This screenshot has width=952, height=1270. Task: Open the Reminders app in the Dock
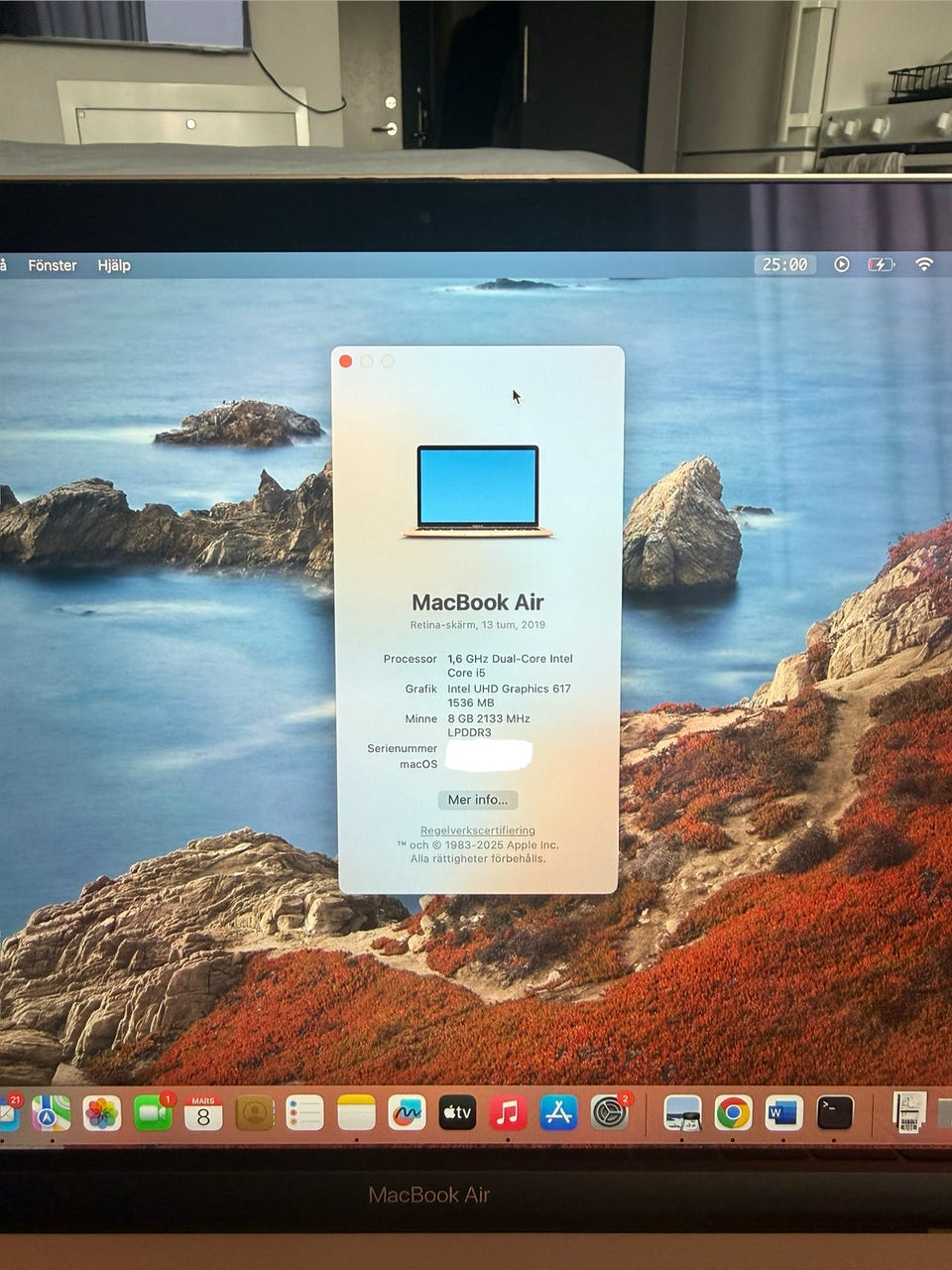pos(305,1113)
